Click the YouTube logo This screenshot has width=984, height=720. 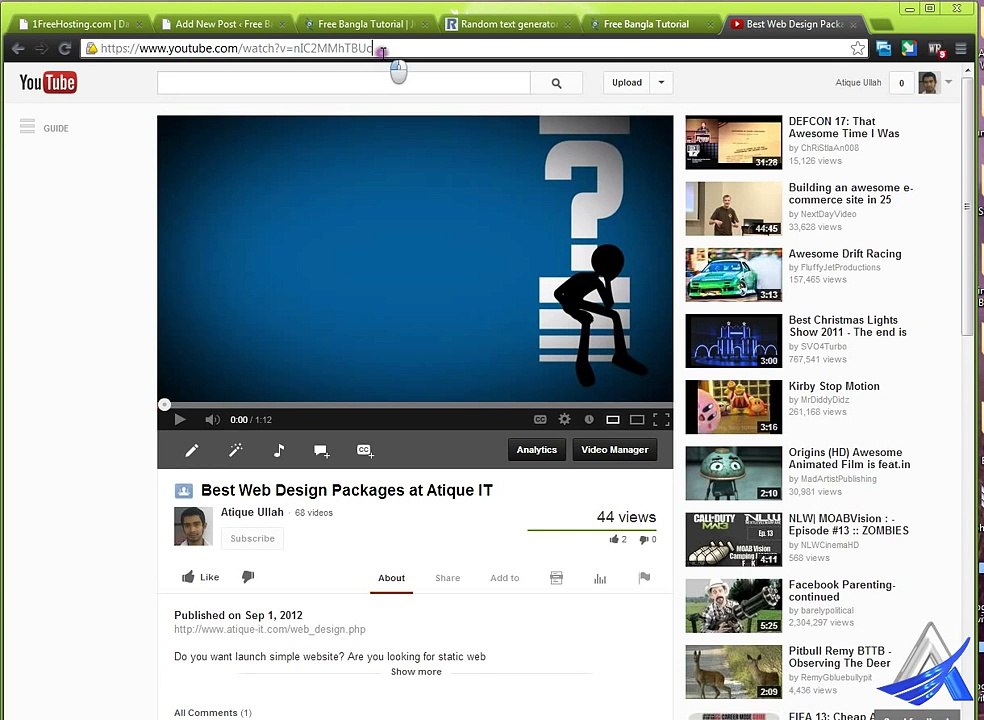click(48, 82)
